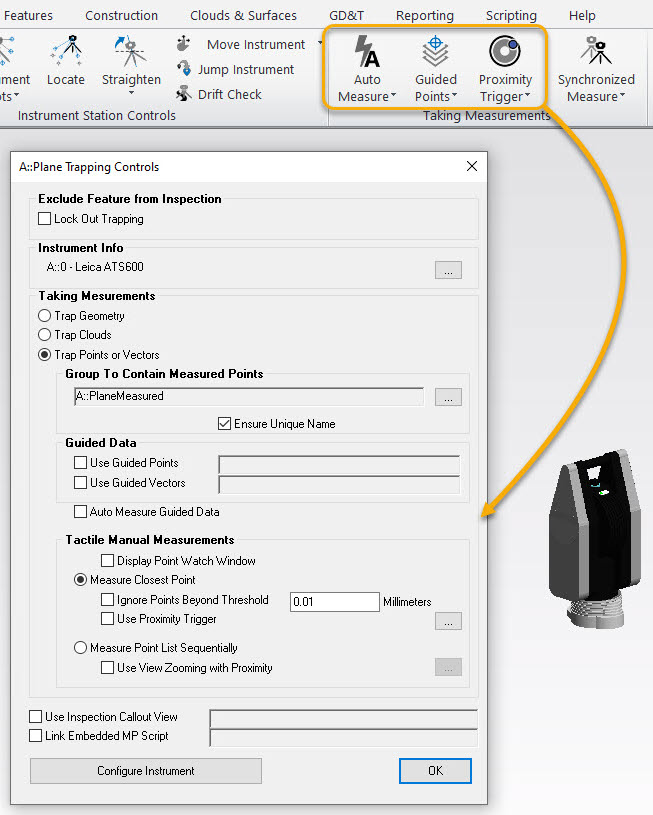This screenshot has height=815, width=653.
Task: Open the Auto Measure dropdown arrow
Action: click(x=394, y=96)
